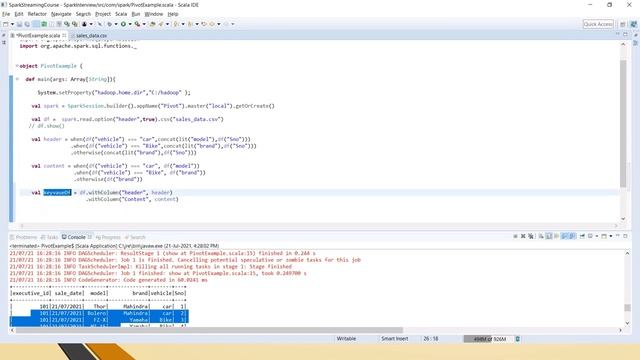640x360 pixels.
Task: Click the heap memory usage bar
Action: point(488,339)
